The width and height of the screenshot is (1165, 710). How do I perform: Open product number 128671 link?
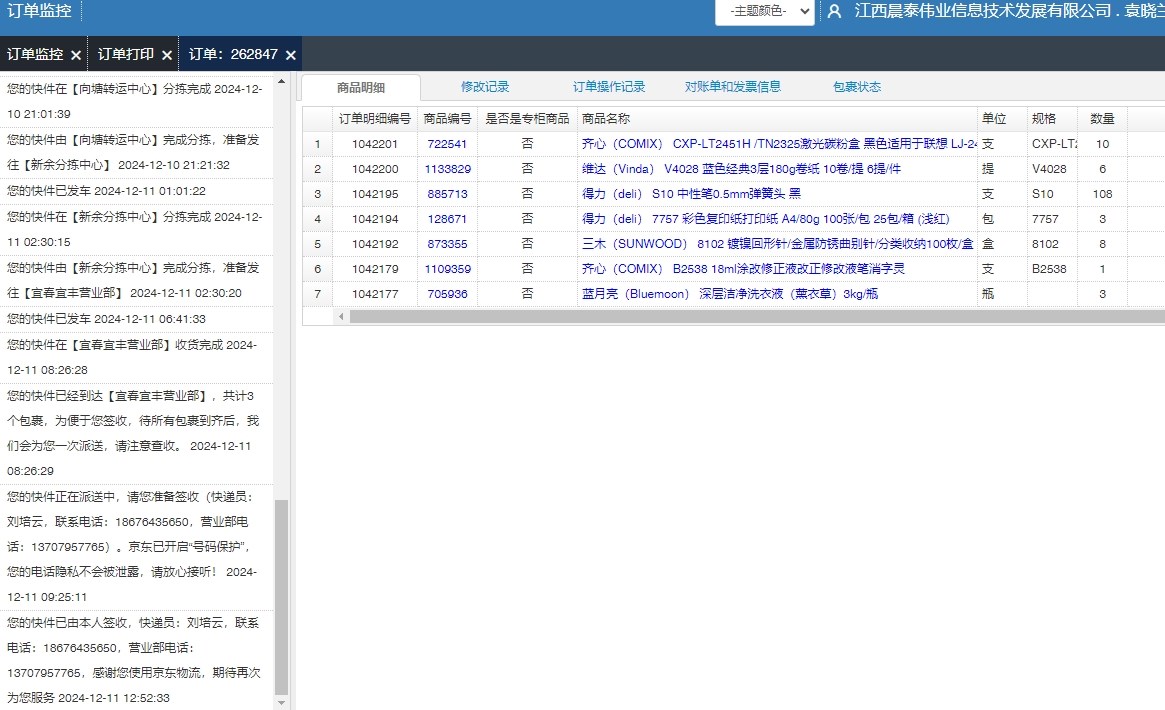(x=447, y=219)
